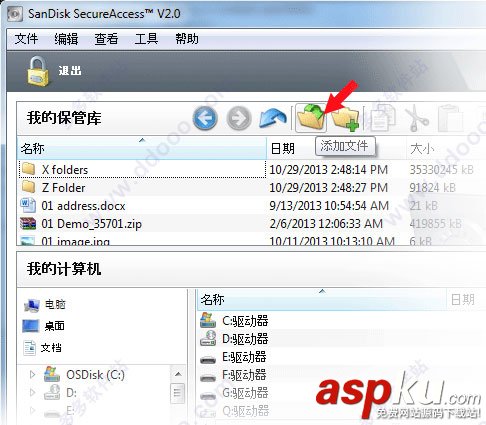The width and height of the screenshot is (486, 425).
Task: Expand the D: drive tree node
Action: (32, 392)
